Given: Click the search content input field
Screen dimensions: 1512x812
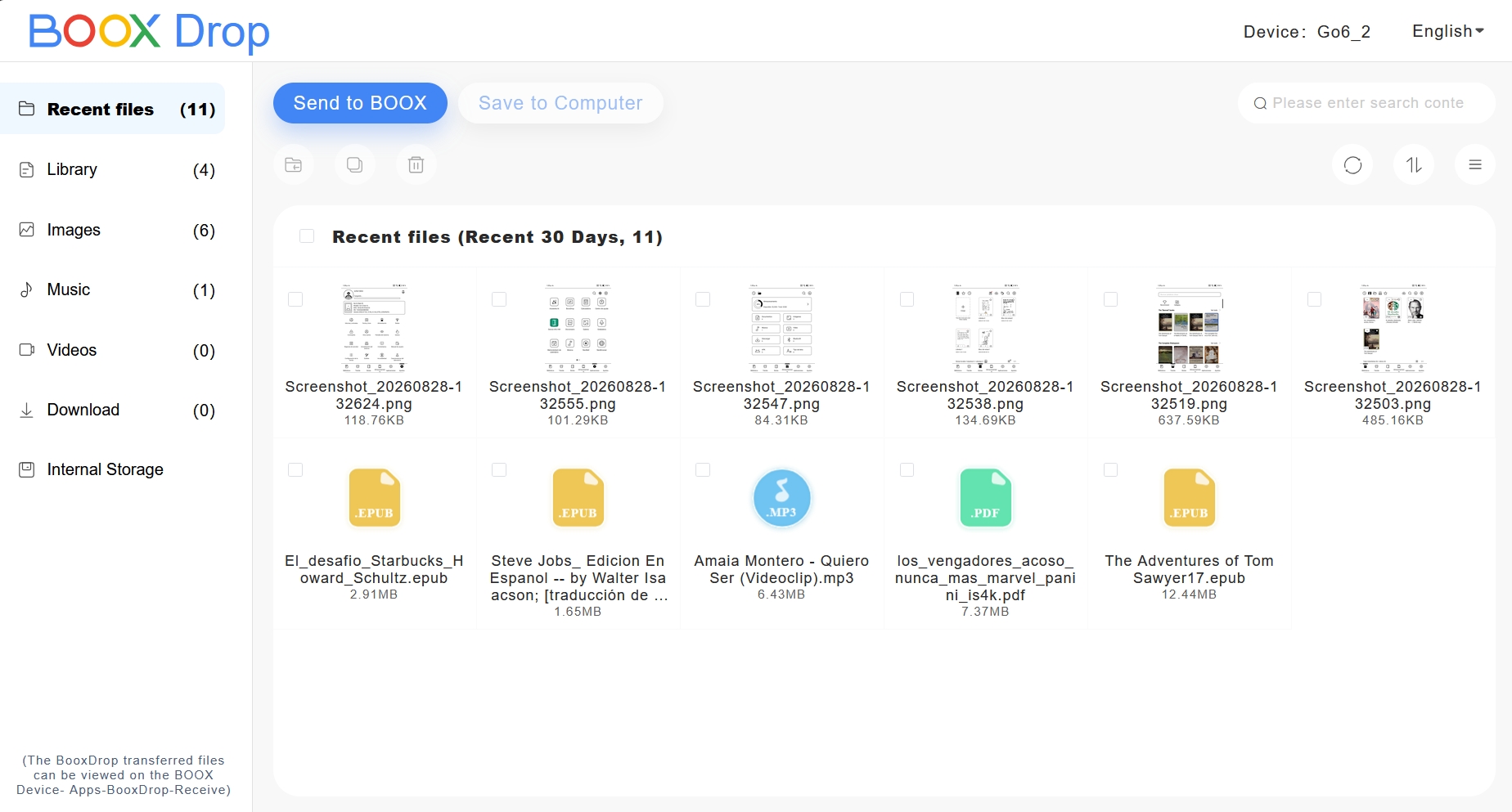Looking at the screenshot, I should coord(1366,103).
